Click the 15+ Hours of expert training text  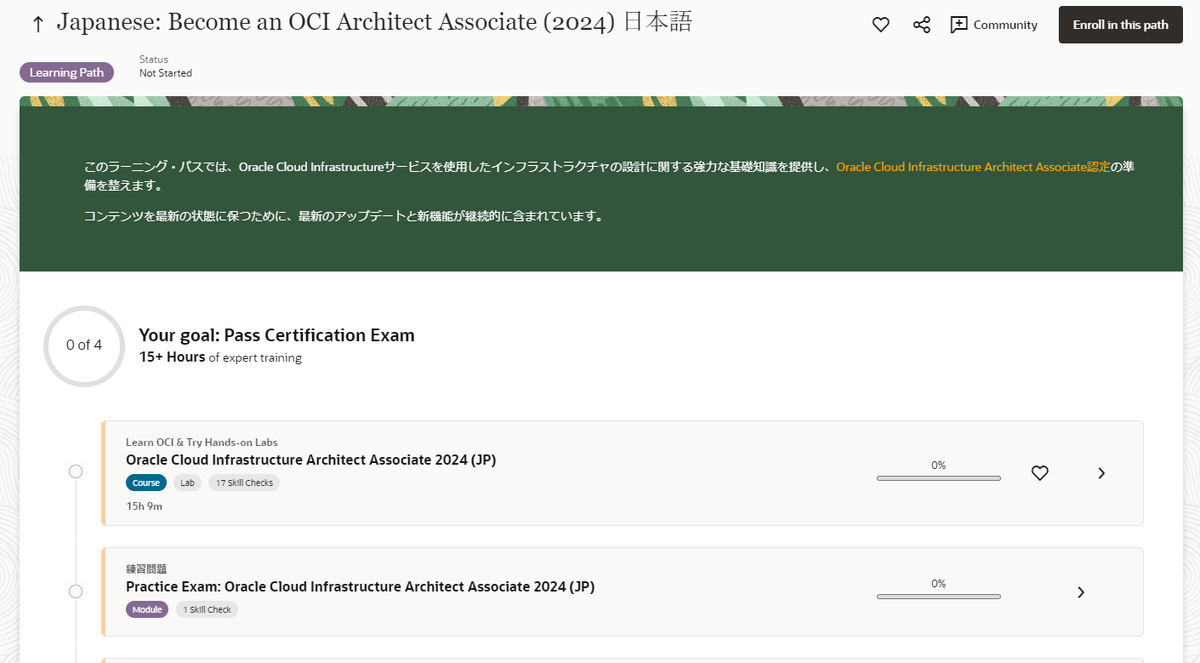(220, 358)
